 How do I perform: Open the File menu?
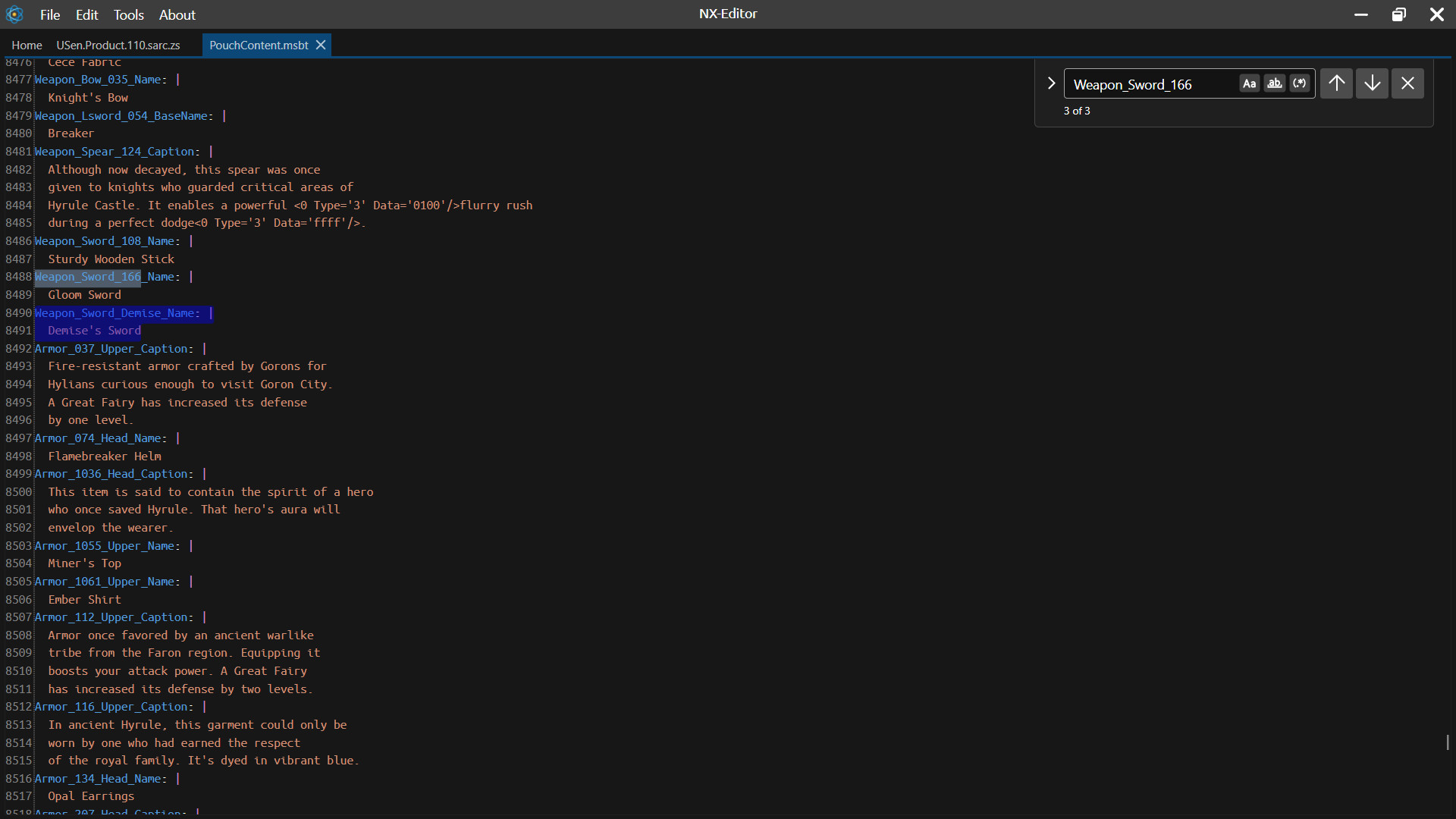50,14
